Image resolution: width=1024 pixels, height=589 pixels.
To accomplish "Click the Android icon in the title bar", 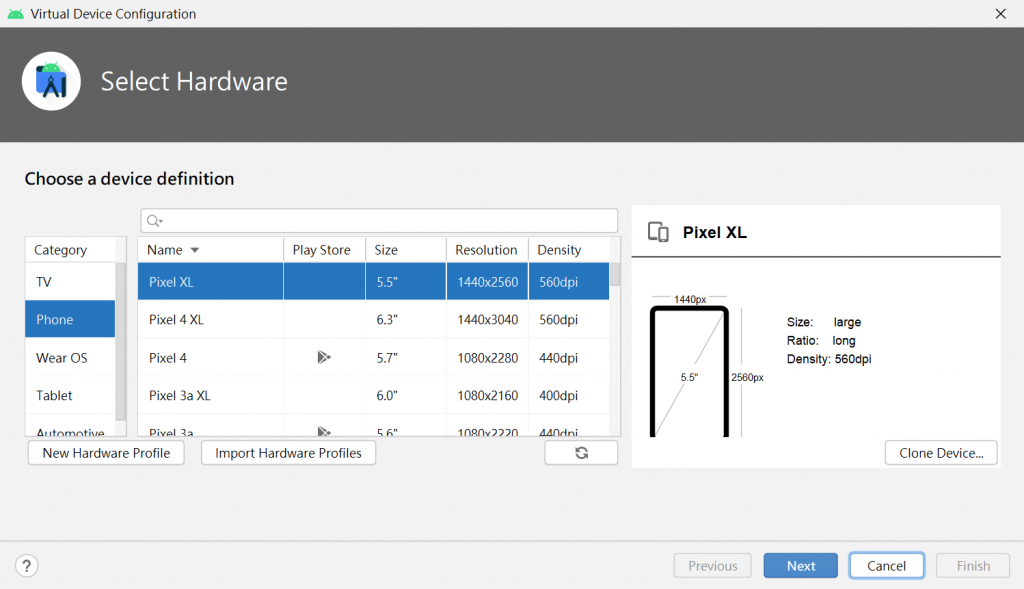I will point(16,14).
